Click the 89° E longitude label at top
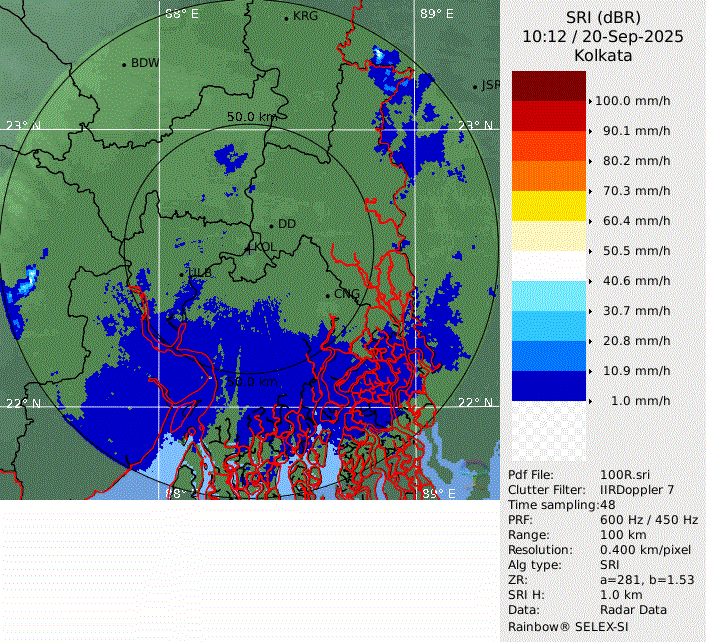 (435, 14)
